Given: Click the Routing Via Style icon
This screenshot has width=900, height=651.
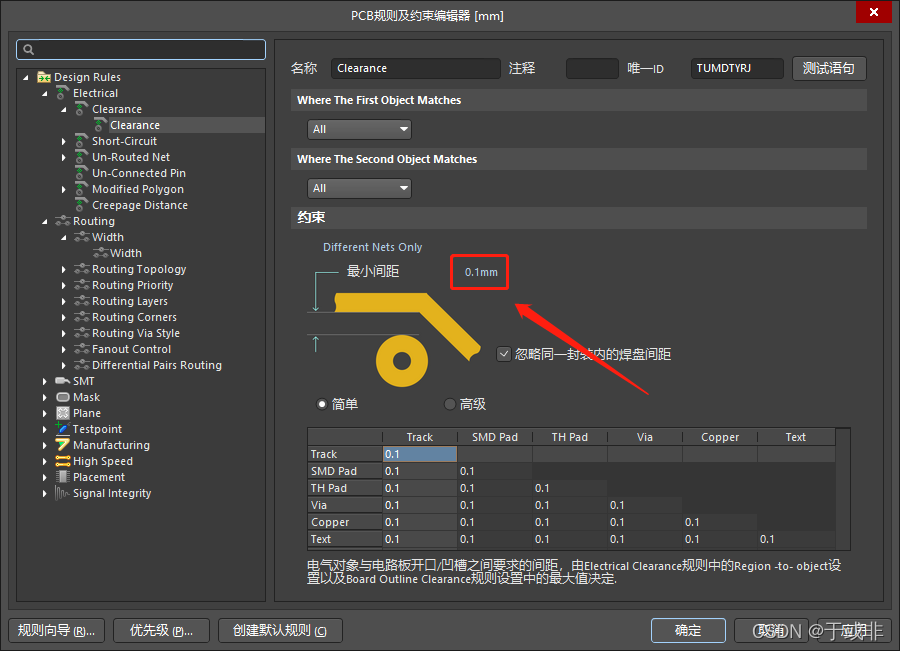Looking at the screenshot, I should point(82,333).
